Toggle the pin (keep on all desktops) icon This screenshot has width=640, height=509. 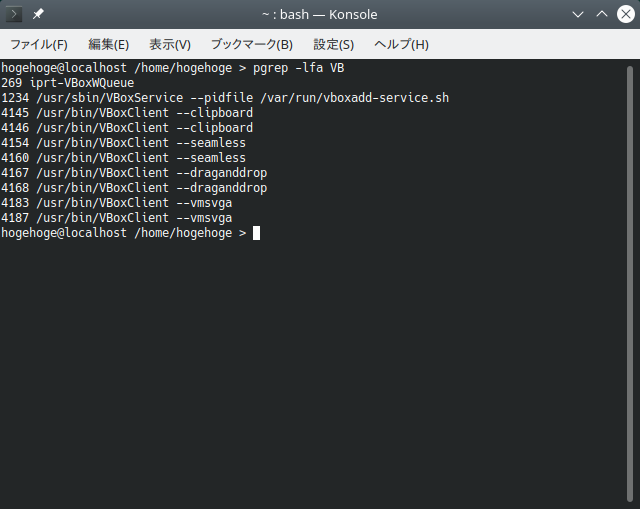[38, 14]
